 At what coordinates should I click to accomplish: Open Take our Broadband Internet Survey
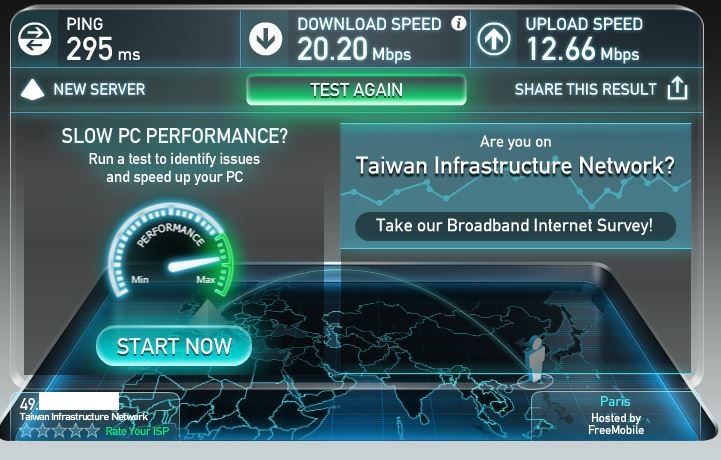click(515, 226)
